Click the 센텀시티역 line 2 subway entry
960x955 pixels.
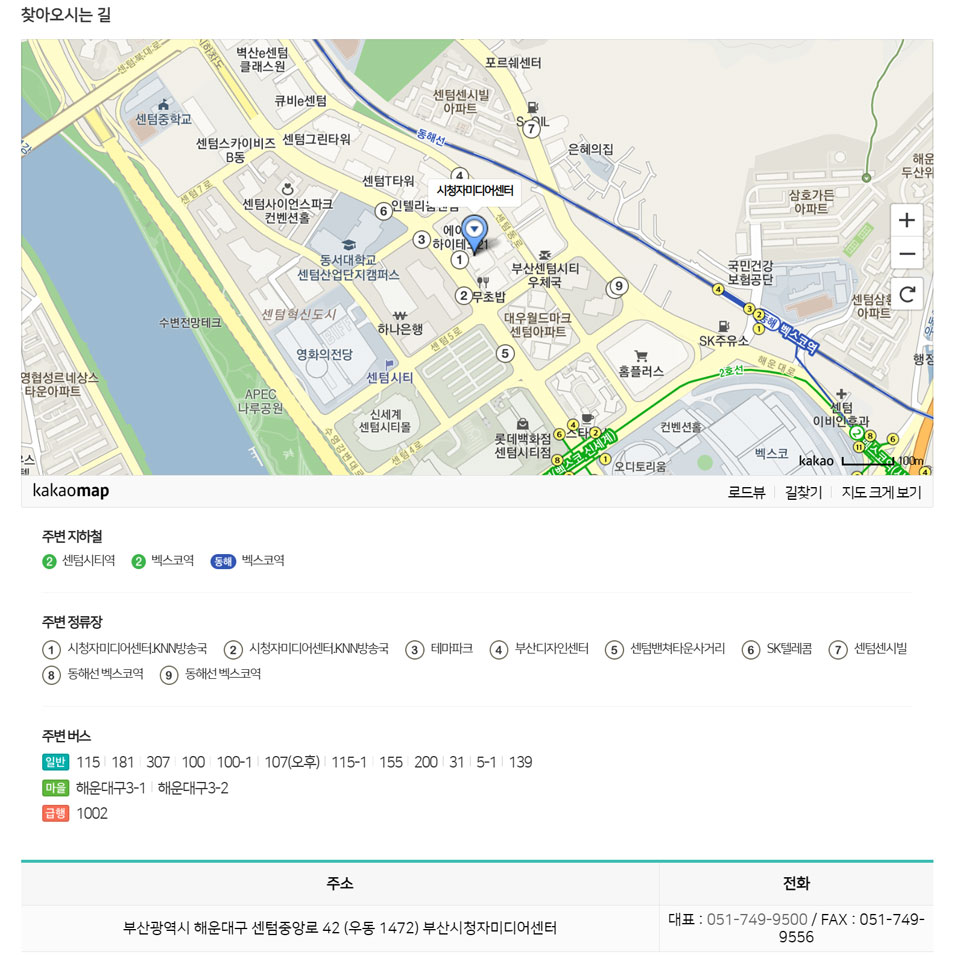[x=79, y=561]
